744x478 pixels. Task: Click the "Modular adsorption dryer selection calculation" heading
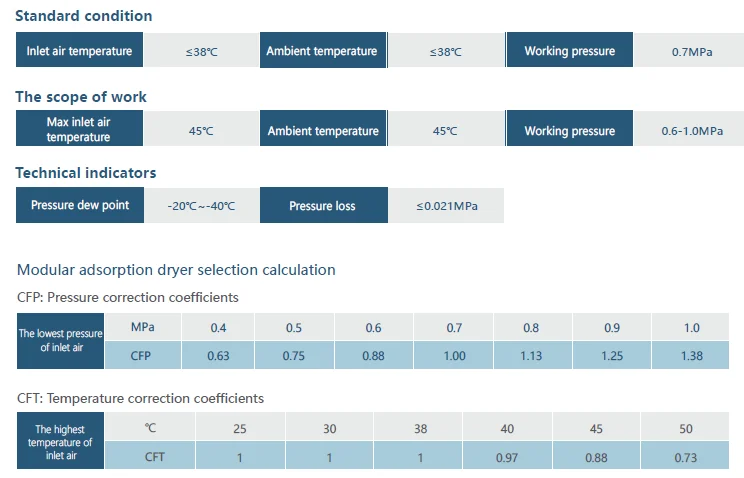point(176,270)
